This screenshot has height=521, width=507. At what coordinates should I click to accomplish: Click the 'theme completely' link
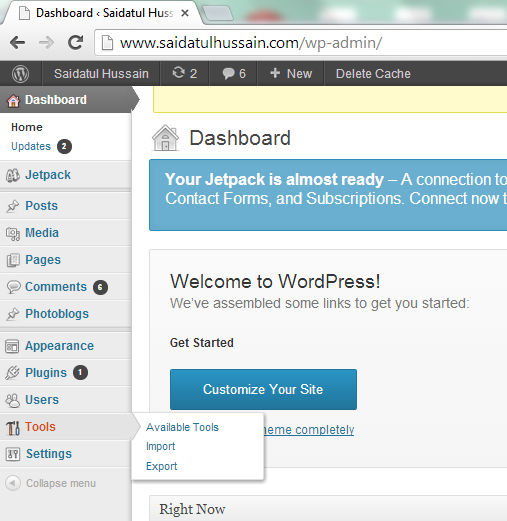click(308, 430)
